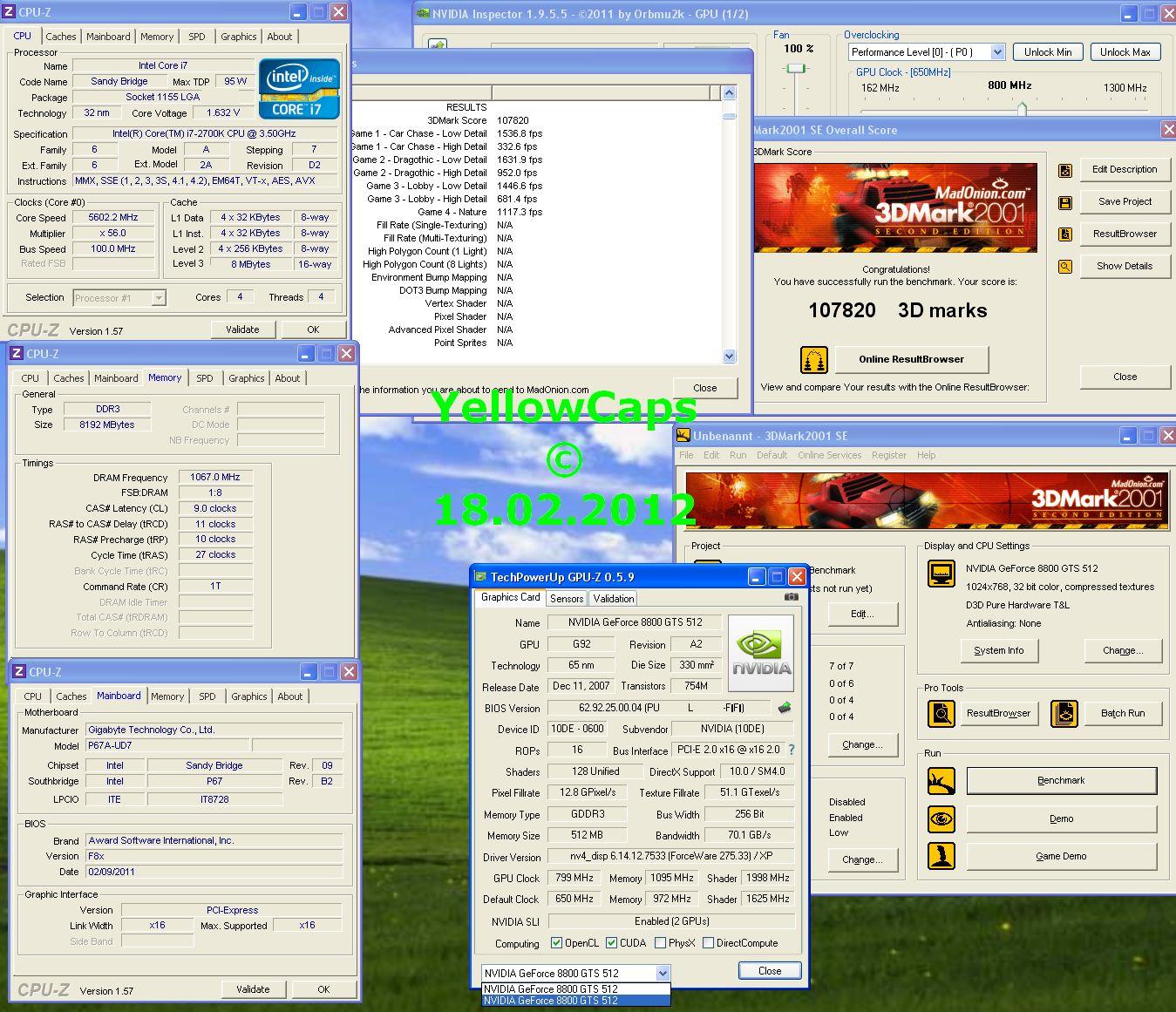1176x1012 pixels.
Task: Select the highlighted 8800 GTS 512 list entry
Action: (x=576, y=1001)
